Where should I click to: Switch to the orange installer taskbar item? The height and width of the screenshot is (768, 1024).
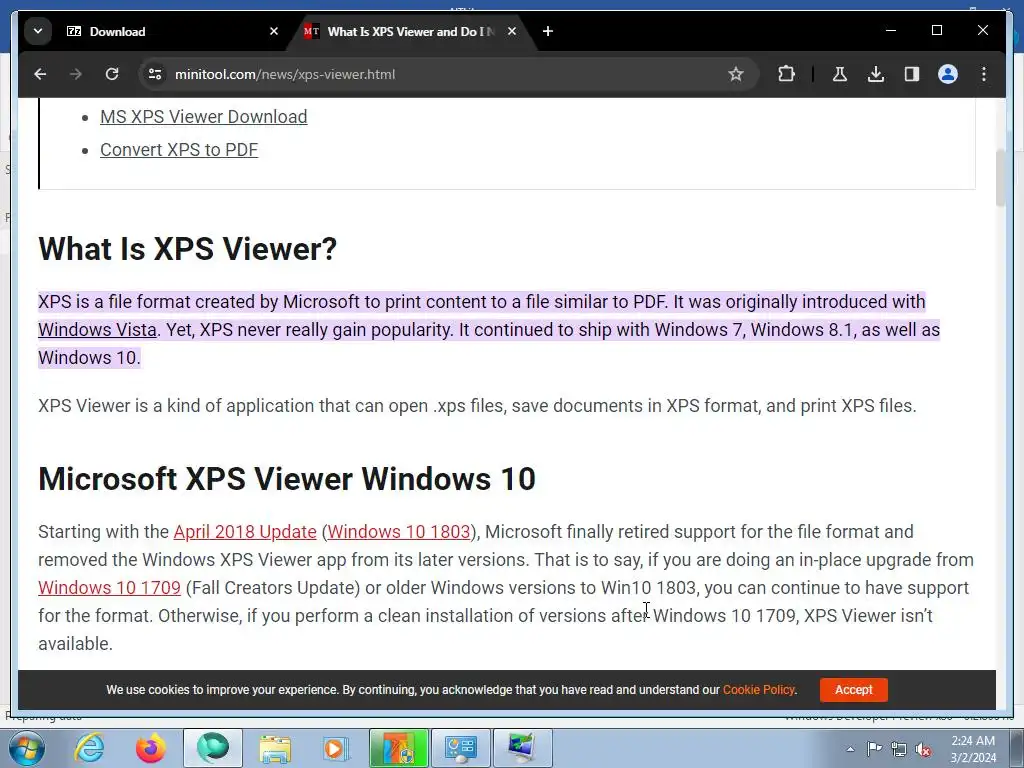pyautogui.click(x=399, y=748)
